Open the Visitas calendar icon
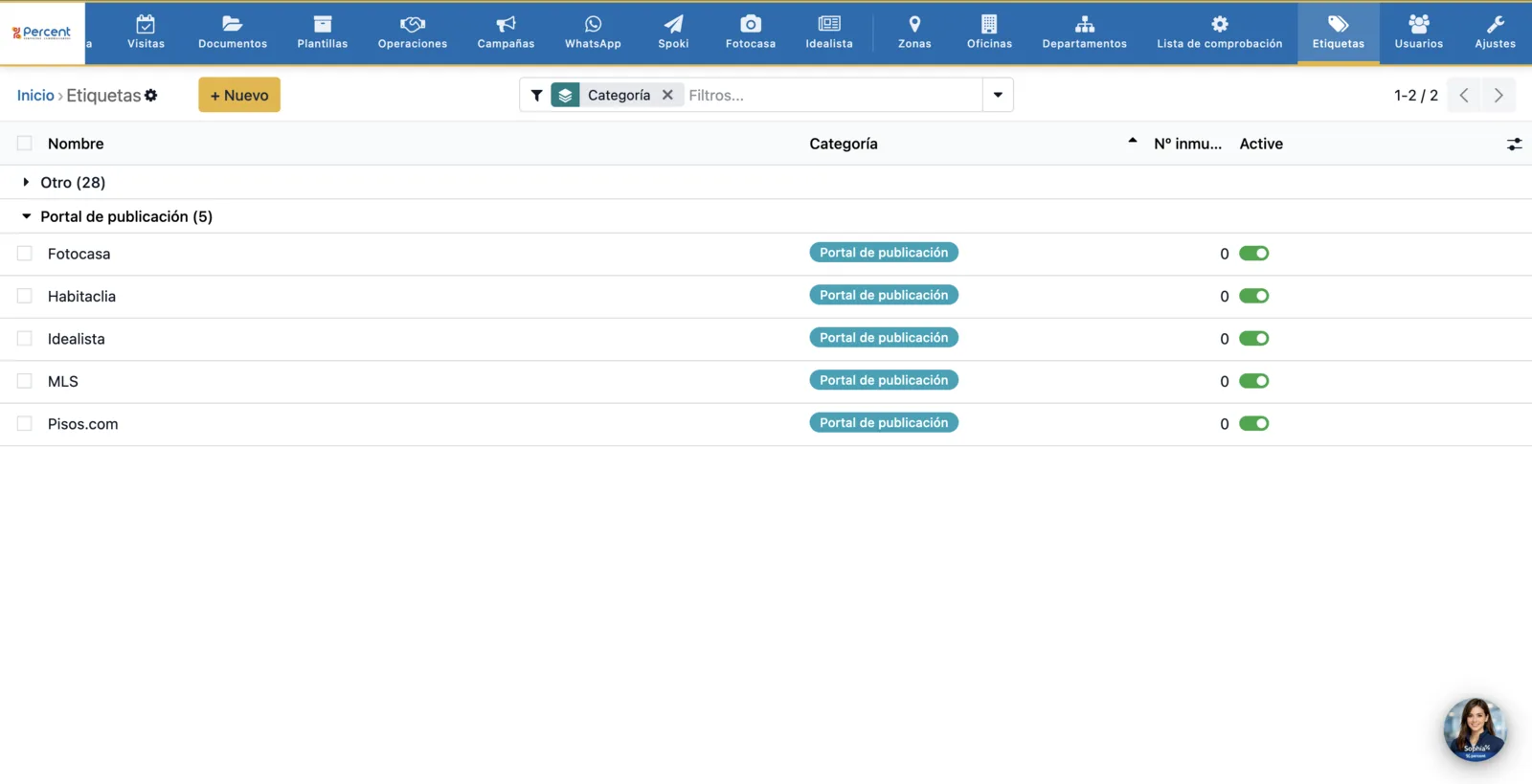This screenshot has width=1532, height=784. click(146, 24)
